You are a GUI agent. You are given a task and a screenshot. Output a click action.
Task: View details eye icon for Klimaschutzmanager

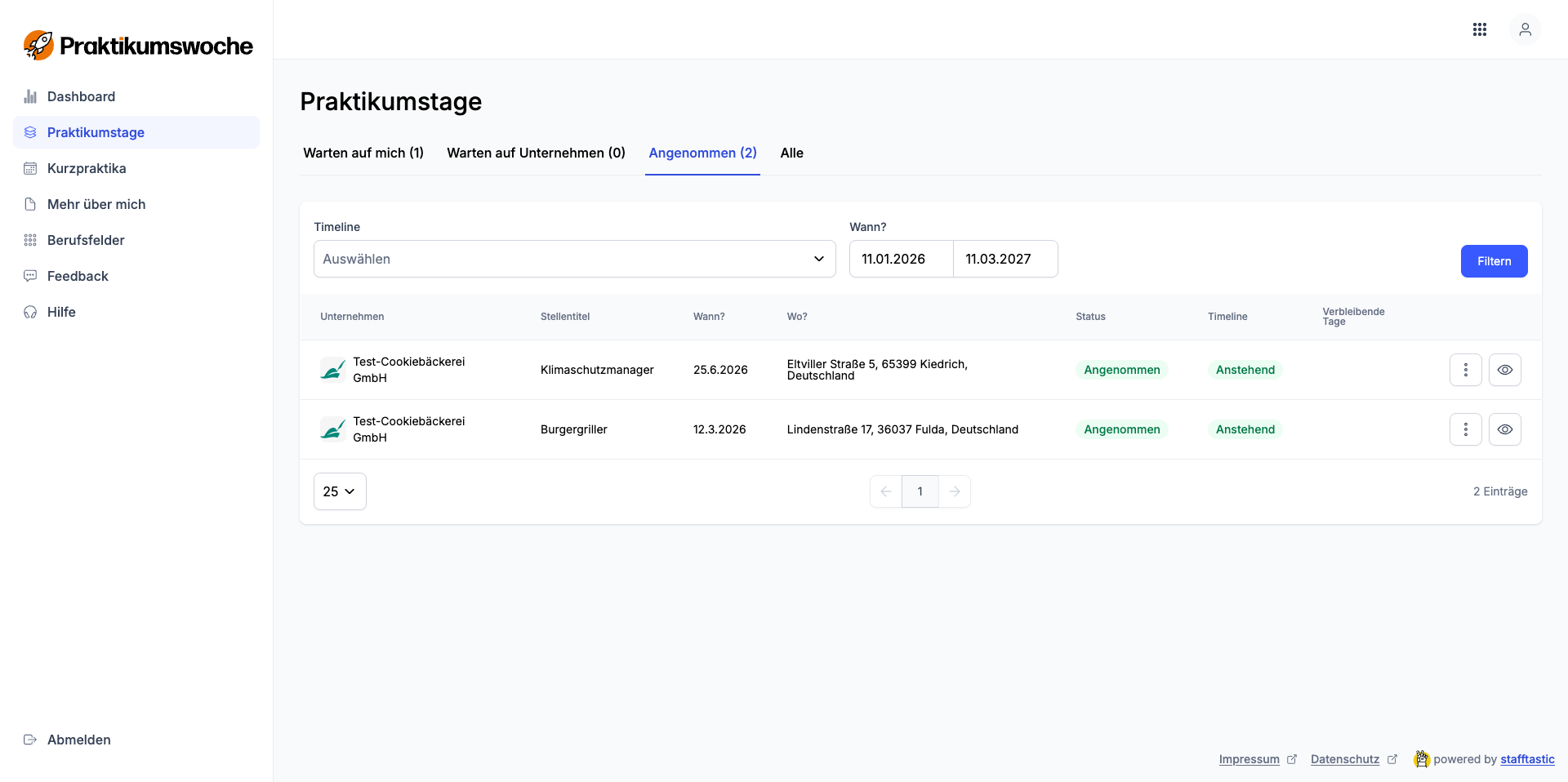1504,370
